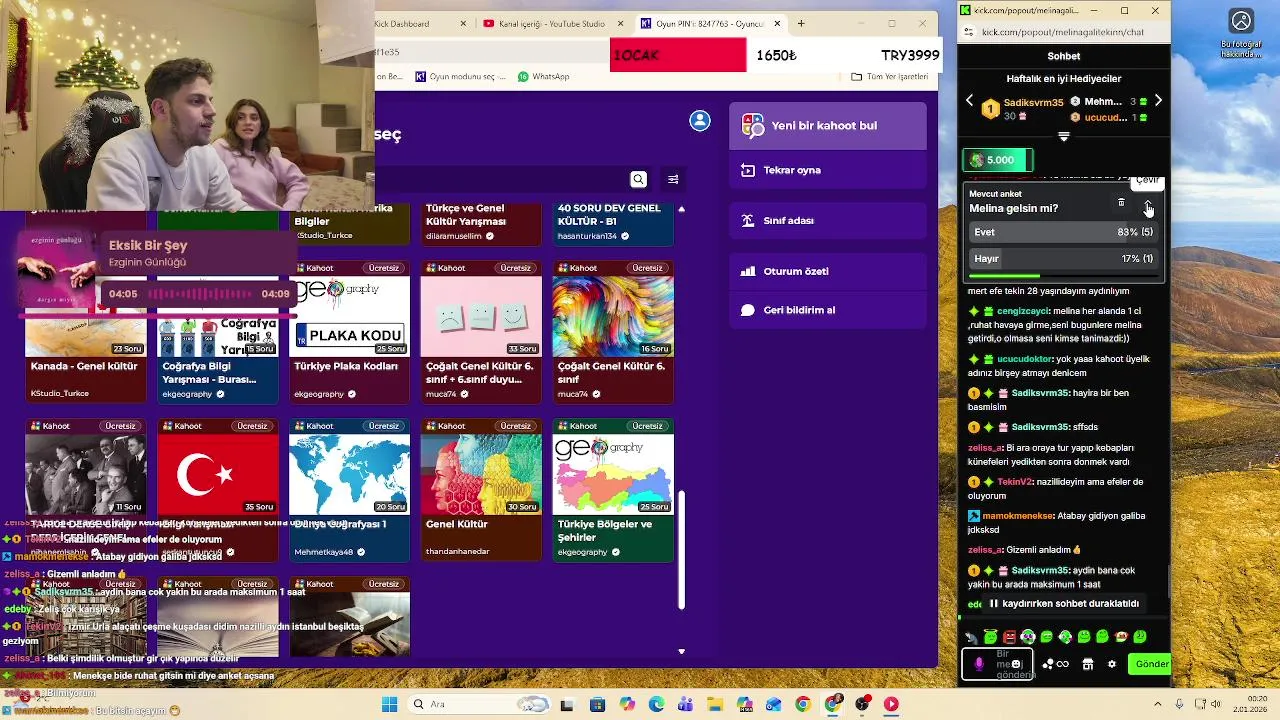This screenshot has height=720, width=1280.
Task: Delete the 'Melina gelsin mi?' poll
Action: [x=1121, y=203]
